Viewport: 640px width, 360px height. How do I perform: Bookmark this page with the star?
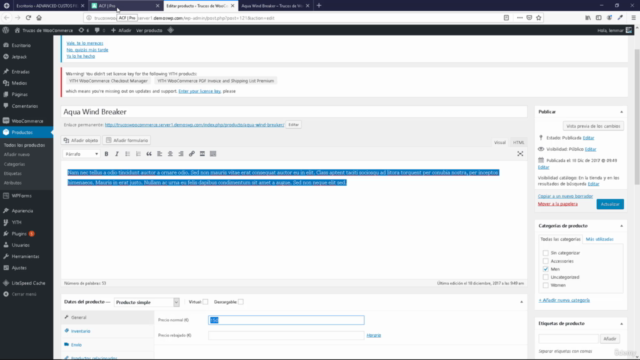(539, 18)
